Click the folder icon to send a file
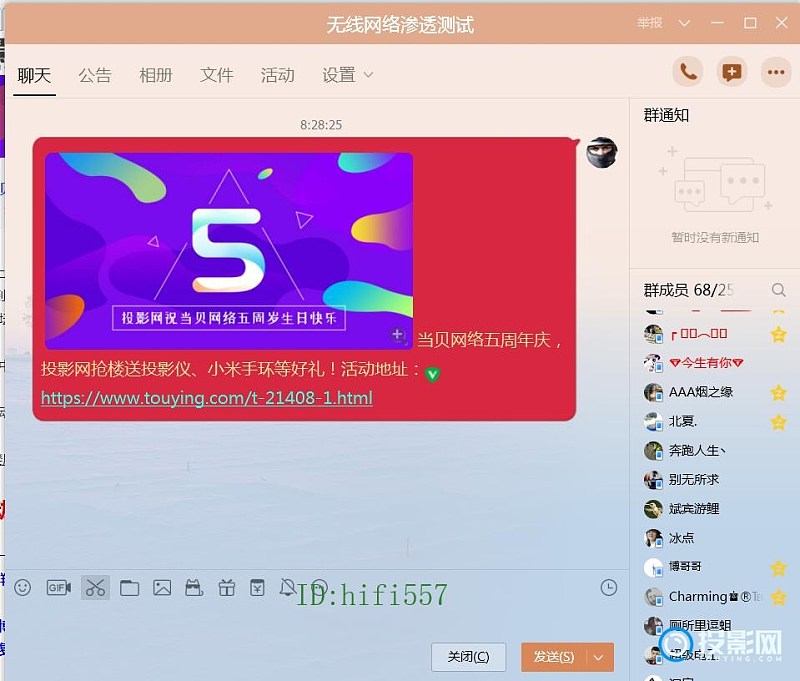The width and height of the screenshot is (800, 681). (130, 588)
